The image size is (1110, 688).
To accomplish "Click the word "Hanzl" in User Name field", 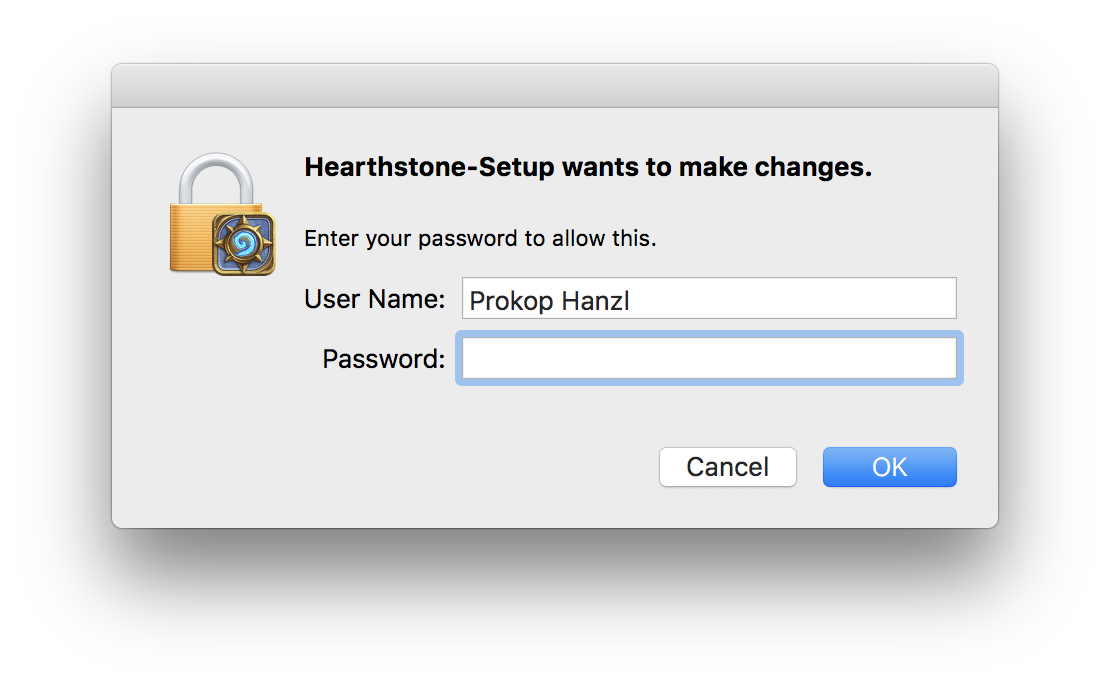I will (x=595, y=301).
